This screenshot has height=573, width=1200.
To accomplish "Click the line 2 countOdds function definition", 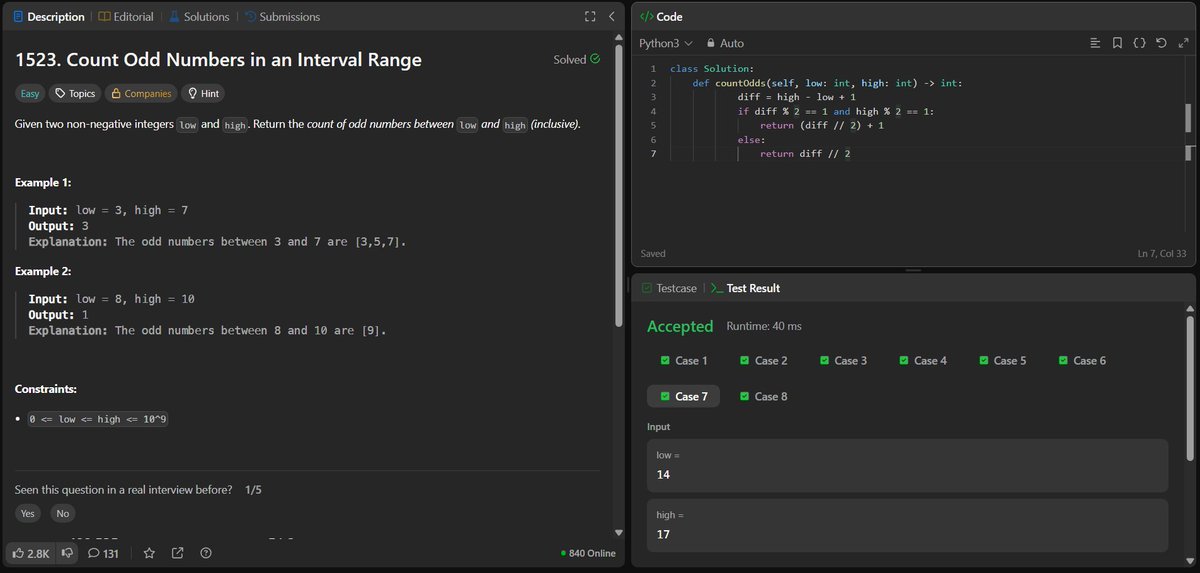I will 827,83.
